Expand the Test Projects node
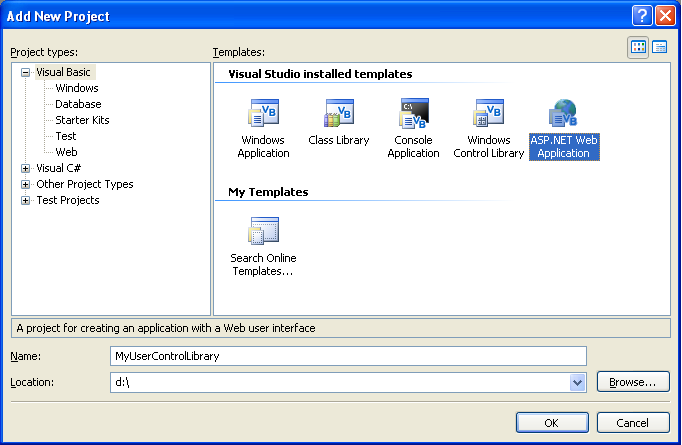 click(25, 200)
